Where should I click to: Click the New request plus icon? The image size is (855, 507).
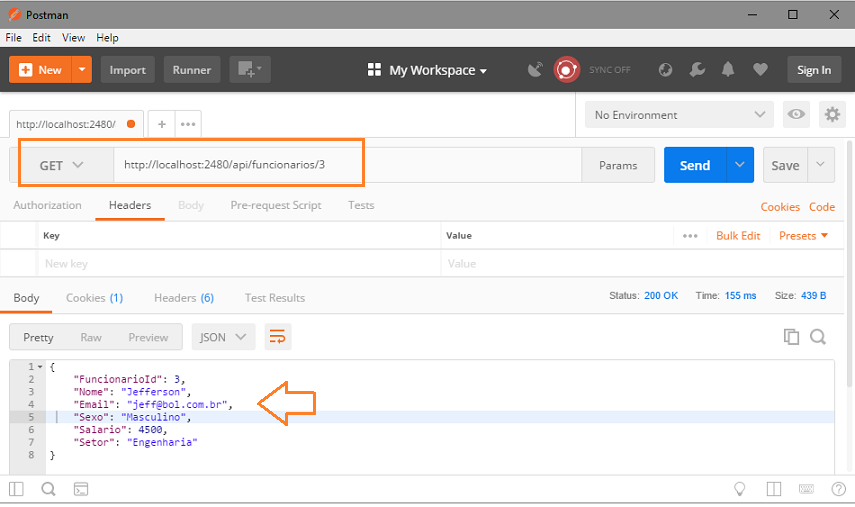pyautogui.click(x=26, y=70)
